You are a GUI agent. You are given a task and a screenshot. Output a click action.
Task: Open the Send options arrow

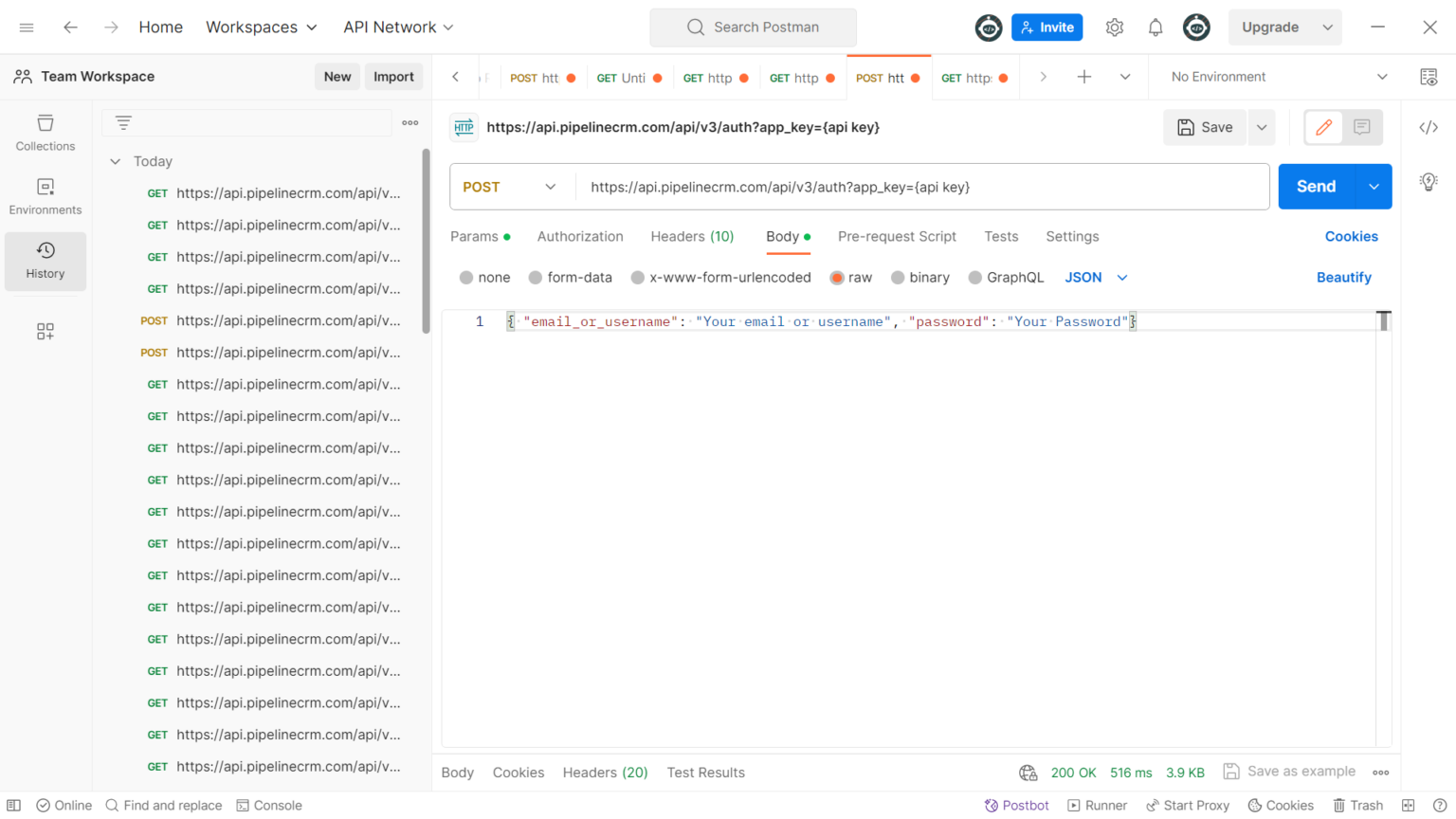pos(1374,187)
